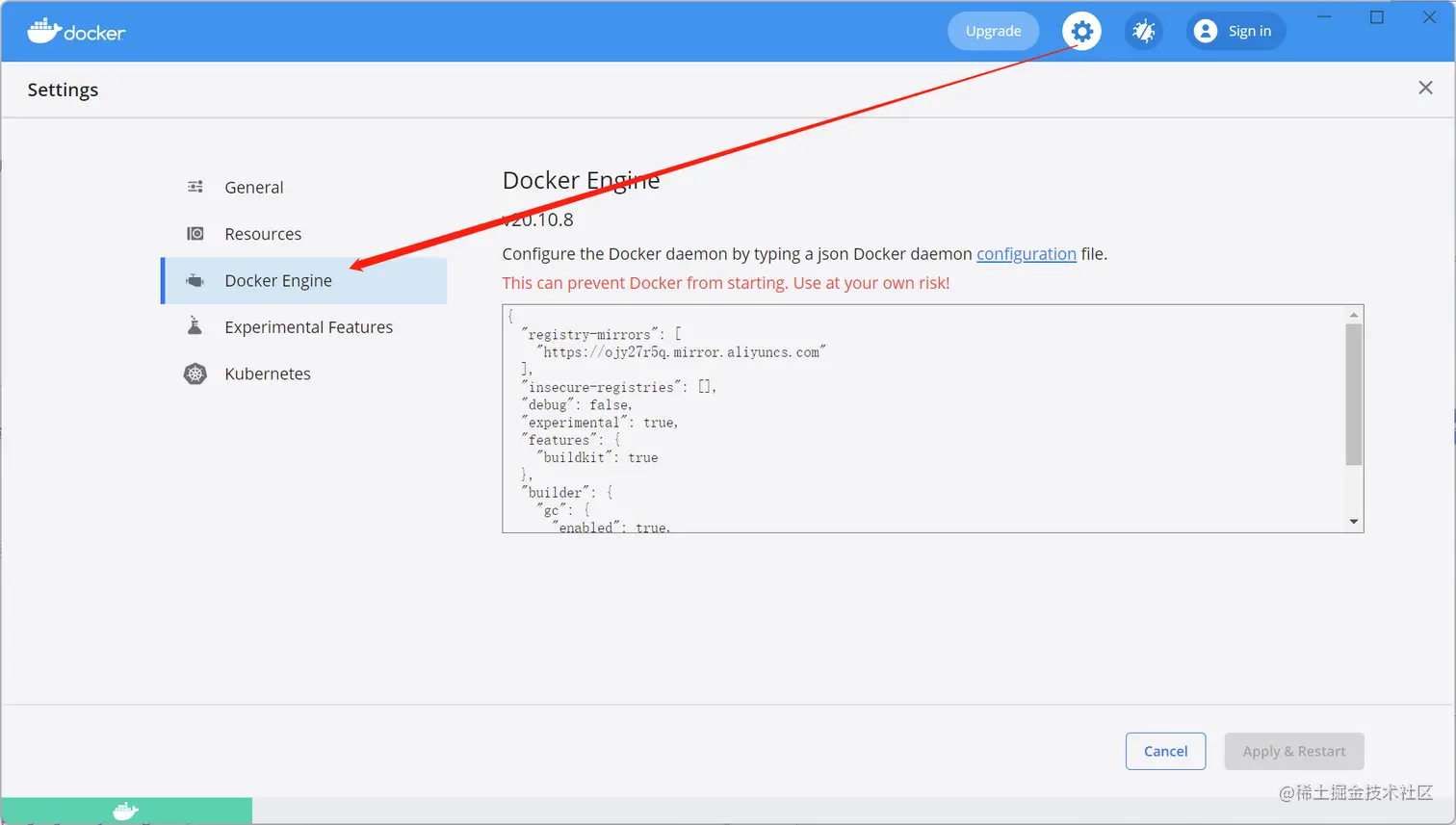Click the "debug": false line

tap(577, 404)
